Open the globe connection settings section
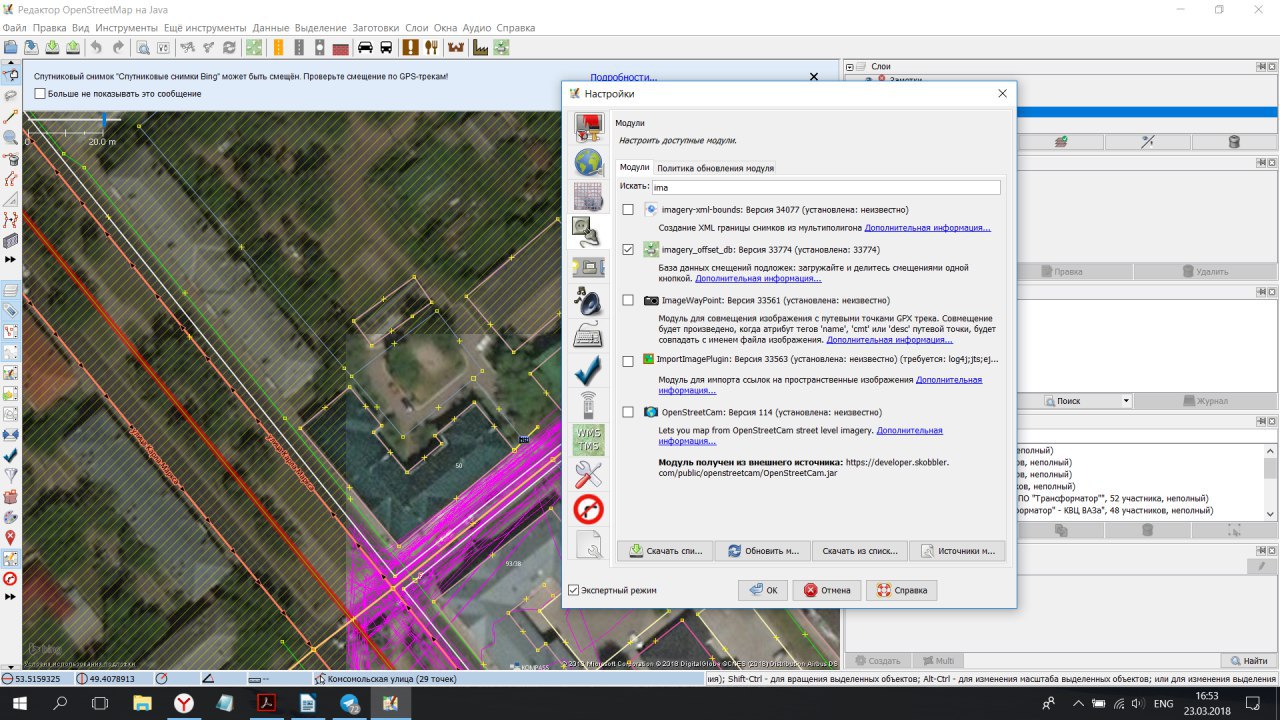 588,162
